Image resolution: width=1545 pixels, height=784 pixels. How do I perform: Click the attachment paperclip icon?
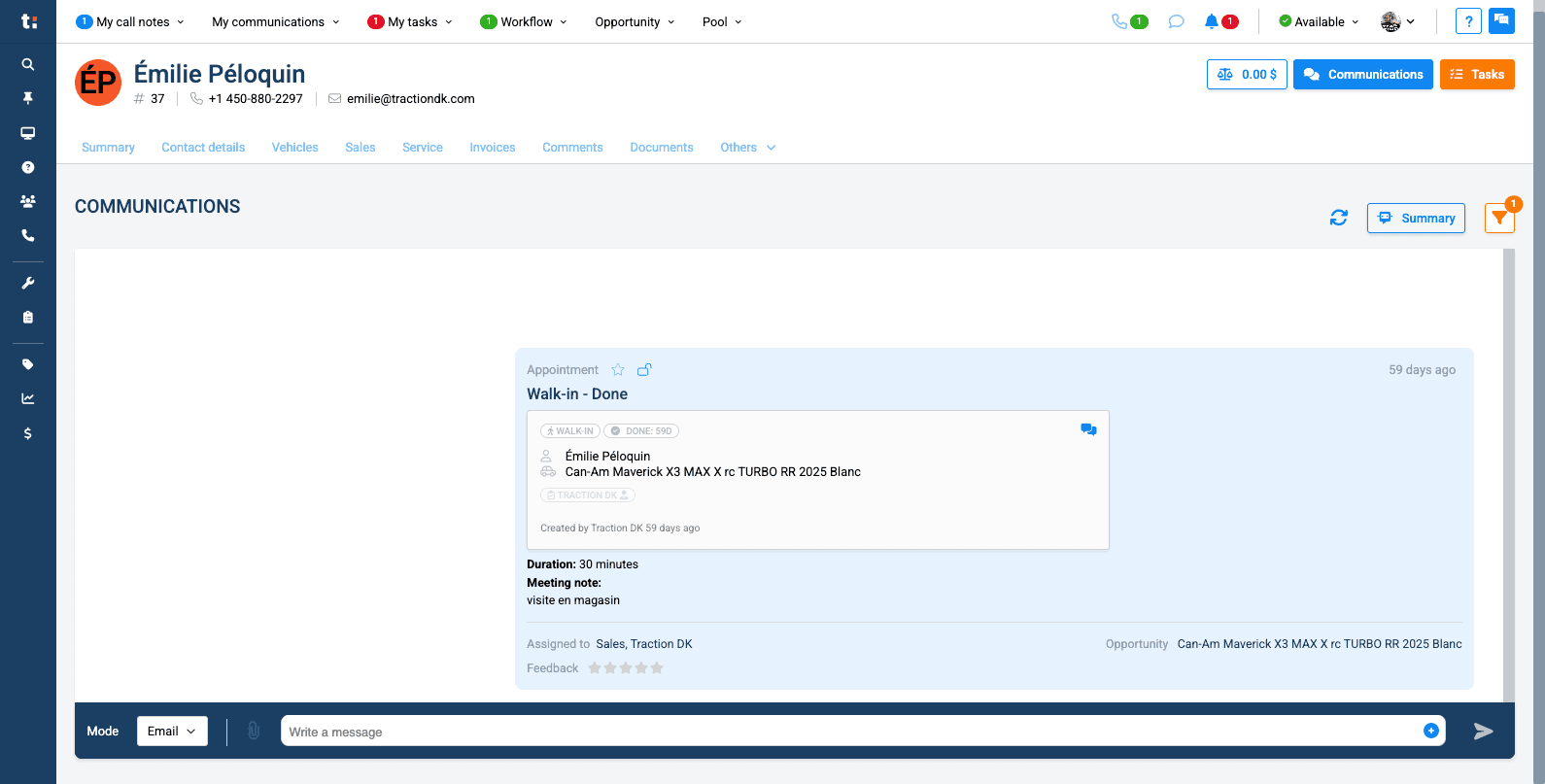254,731
